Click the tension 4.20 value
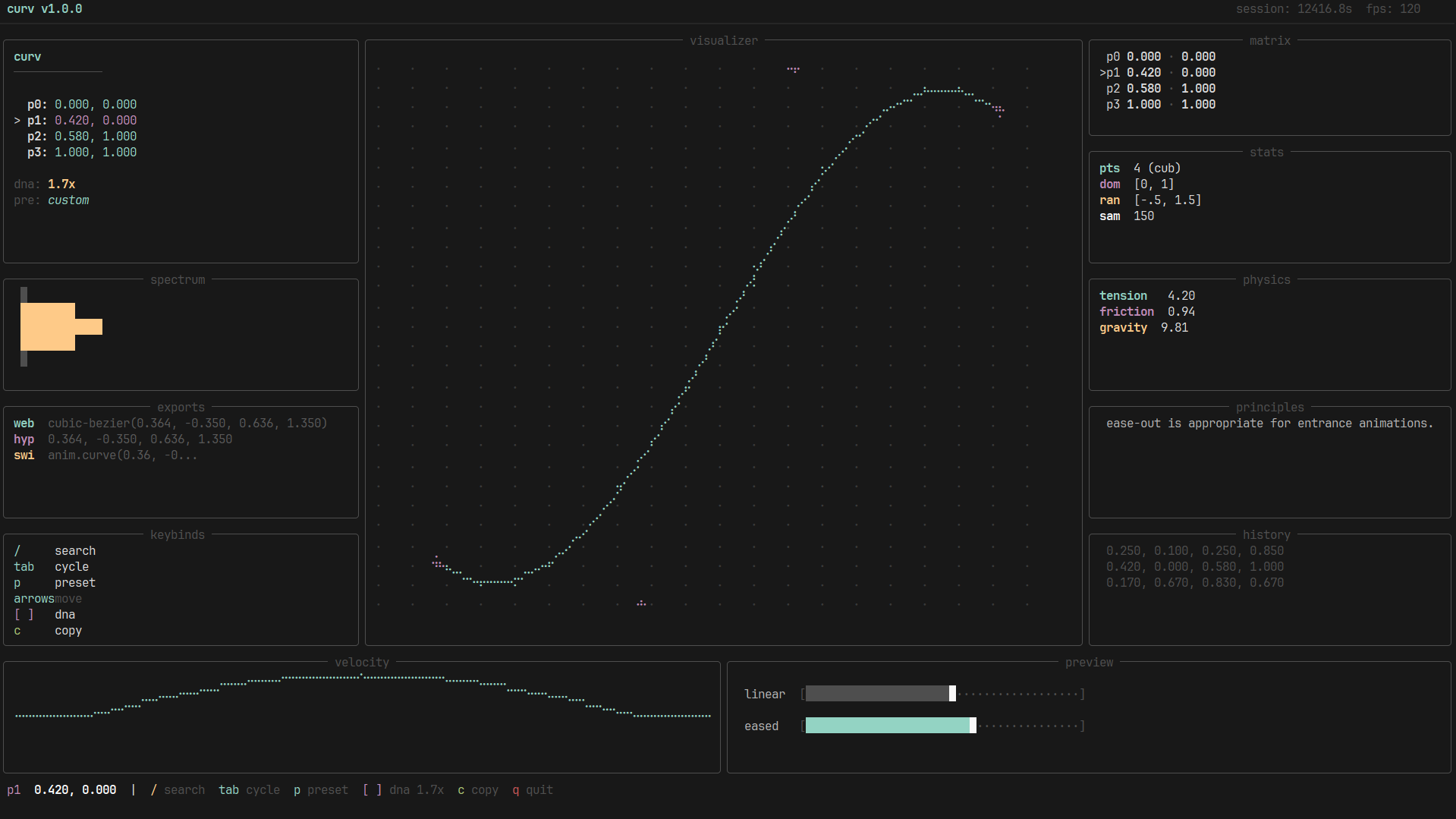 tap(1181, 296)
